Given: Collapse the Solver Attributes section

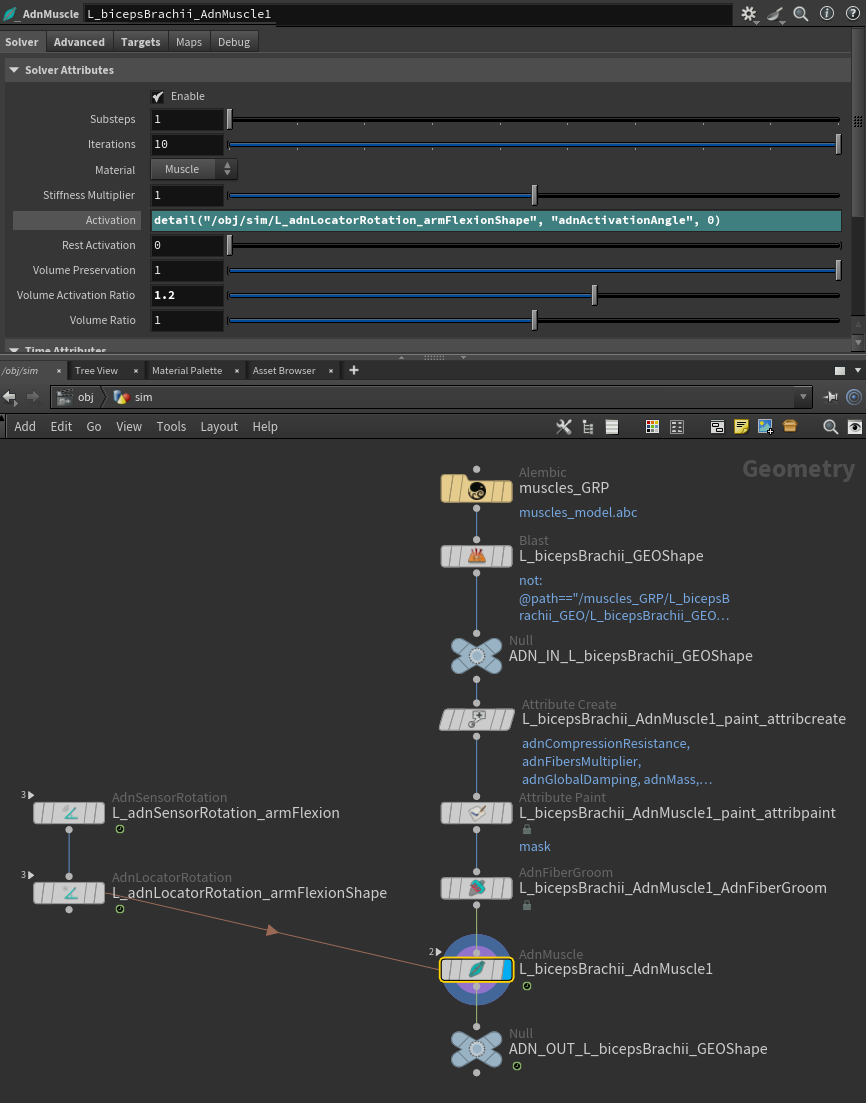Looking at the screenshot, I should coord(14,70).
